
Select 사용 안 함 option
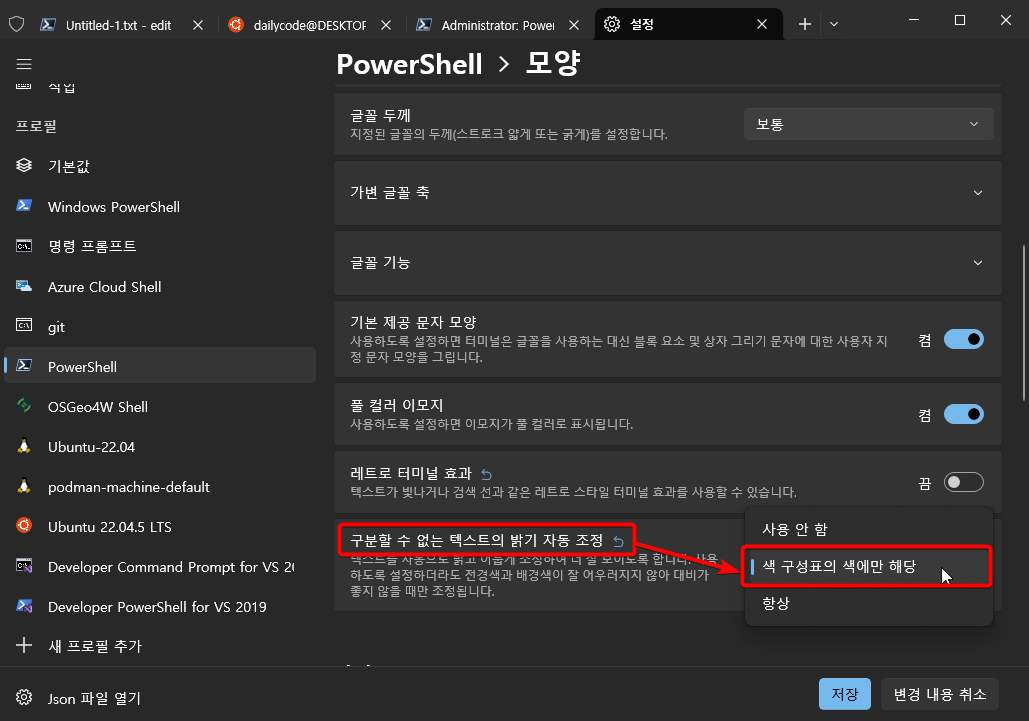click(868, 529)
